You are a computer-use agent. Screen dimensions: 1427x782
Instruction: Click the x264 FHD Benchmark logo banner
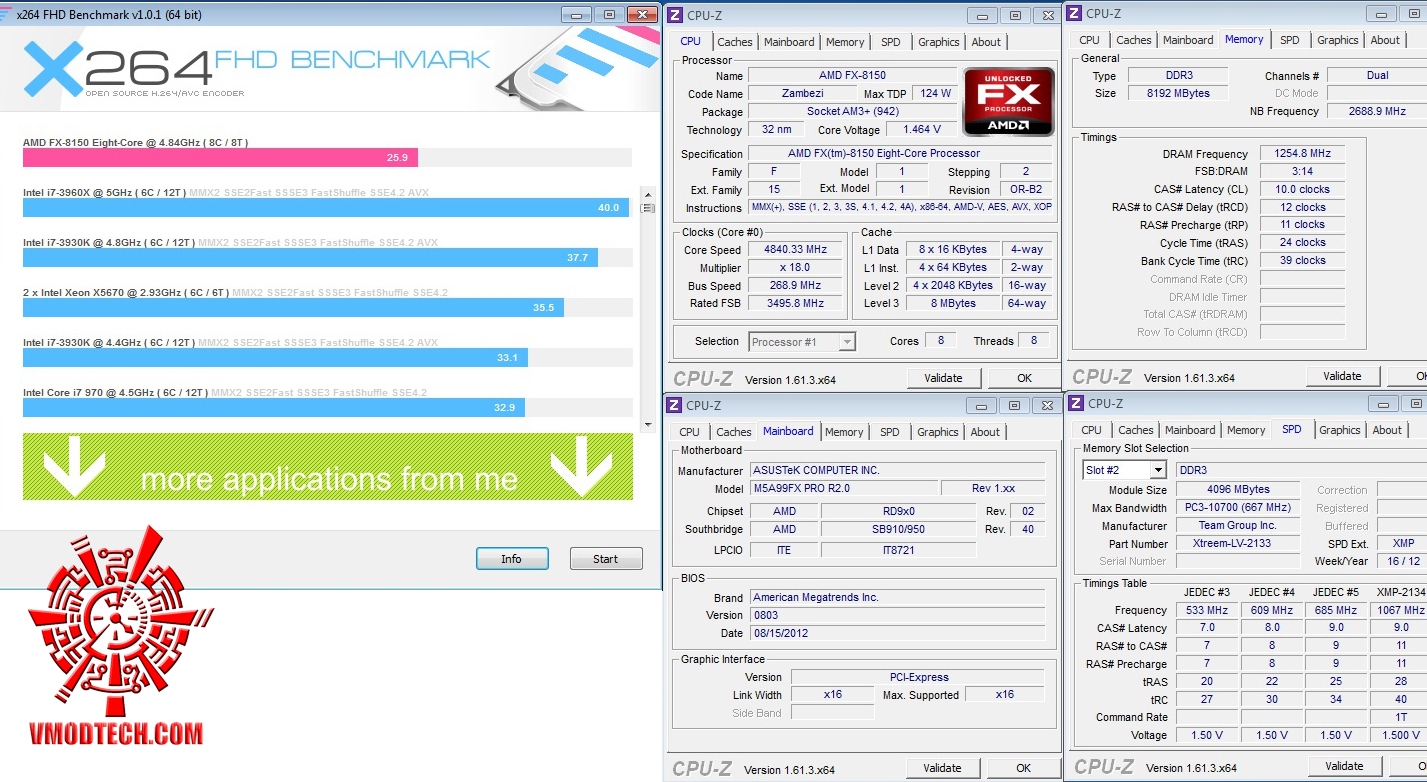(x=330, y=67)
